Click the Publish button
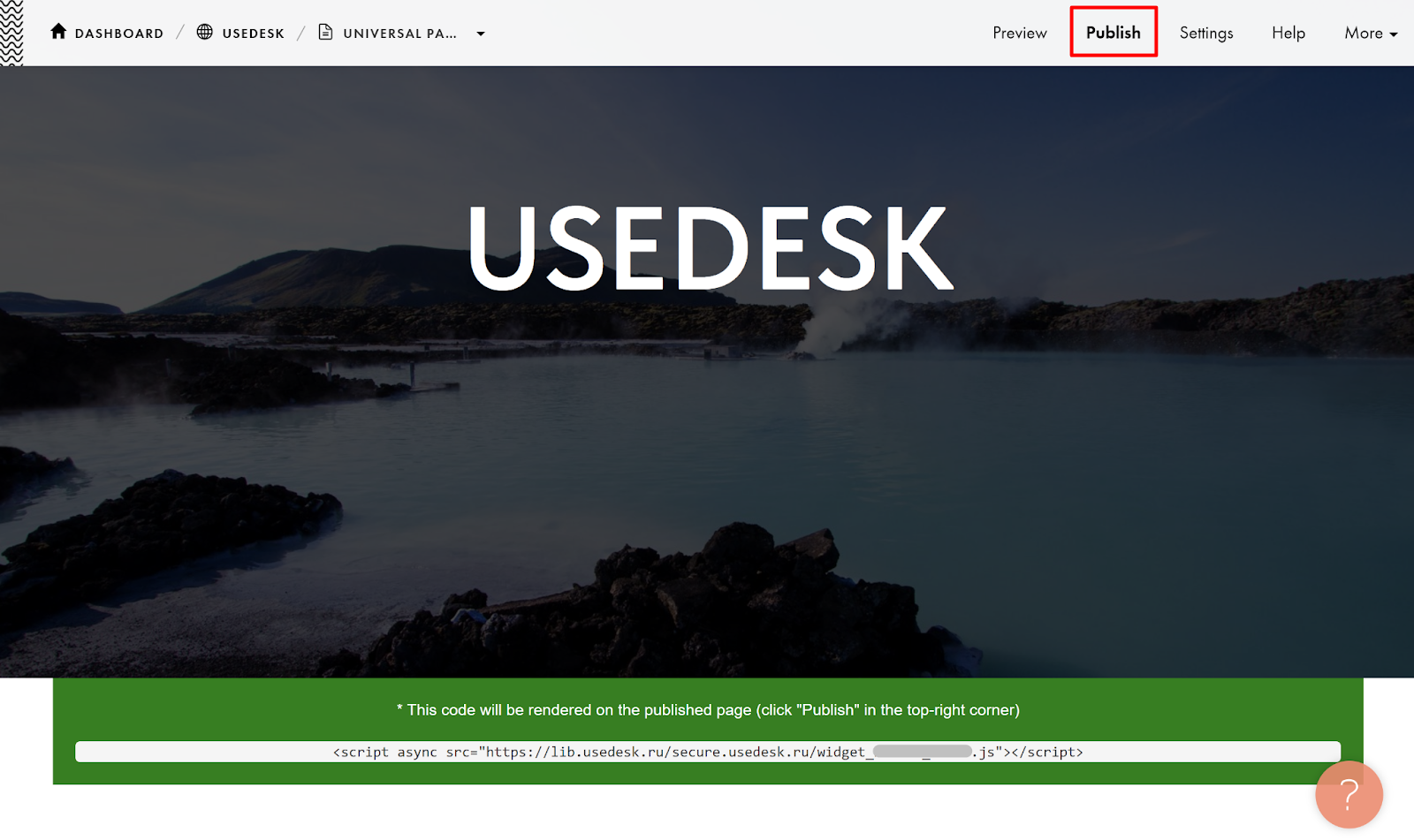Viewport: 1414px width, 840px height. 1114,32
